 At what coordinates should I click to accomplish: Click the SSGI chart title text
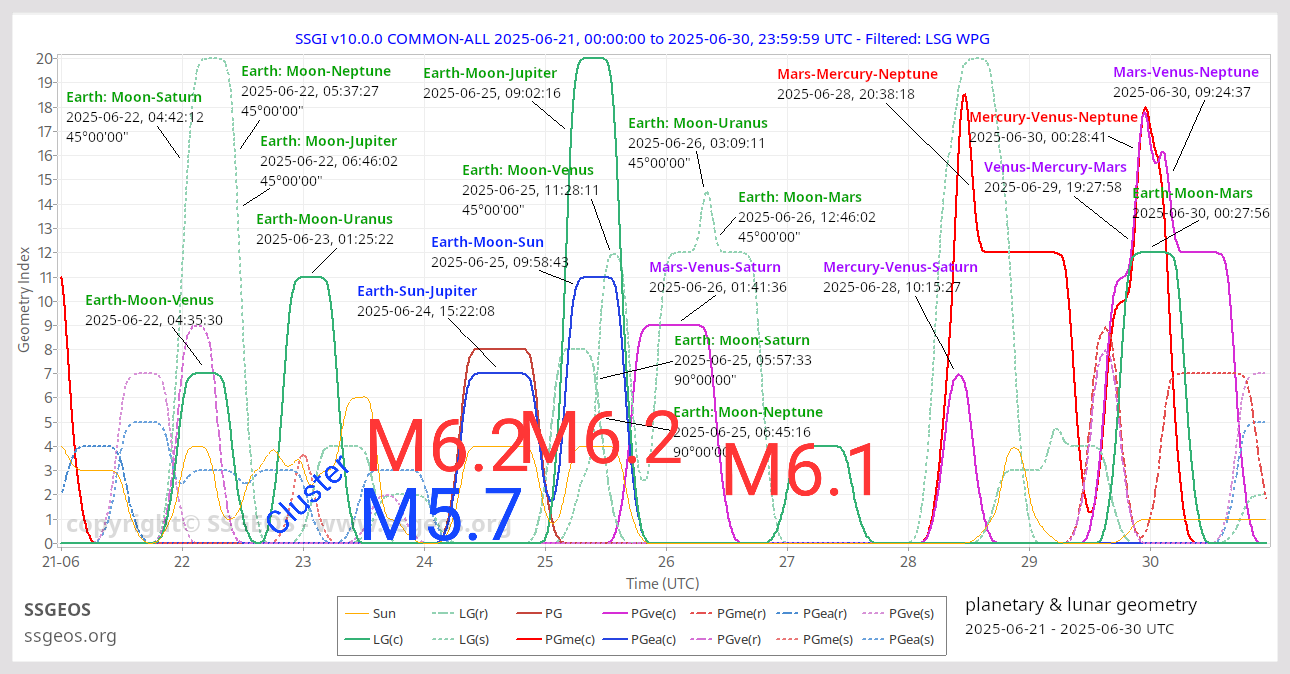coord(642,38)
